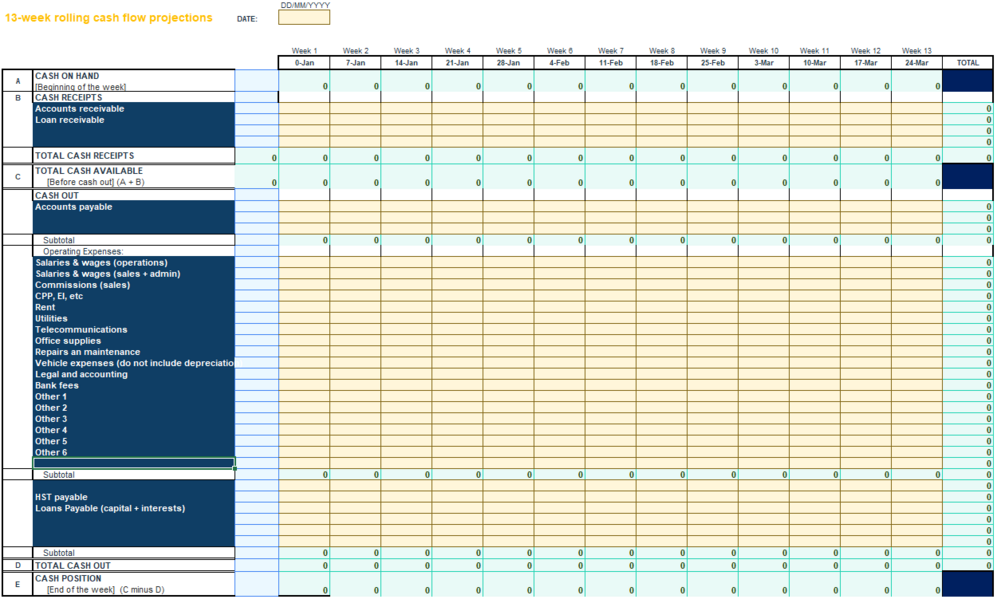1005x607 pixels.
Task: Click the '24-Mar' date header
Action: (x=917, y=63)
